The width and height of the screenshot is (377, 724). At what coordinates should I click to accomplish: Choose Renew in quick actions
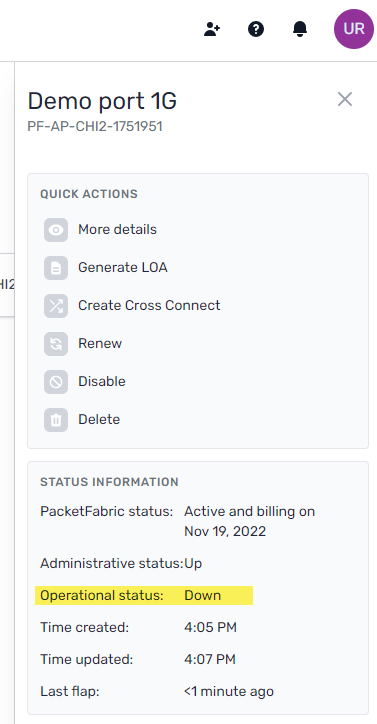100,343
